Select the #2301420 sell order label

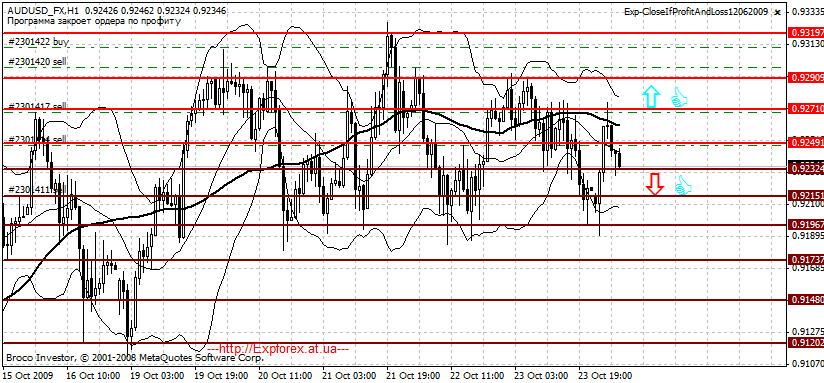coord(37,61)
